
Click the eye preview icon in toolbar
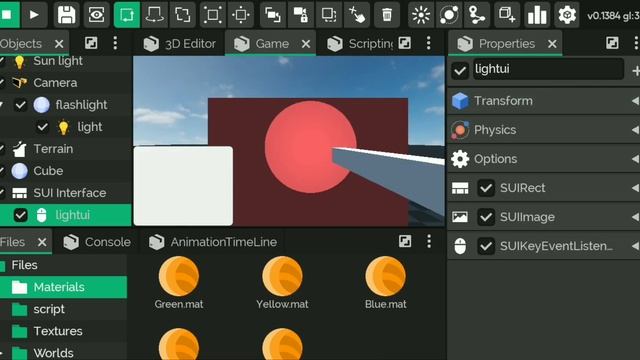pyautogui.click(x=96, y=15)
